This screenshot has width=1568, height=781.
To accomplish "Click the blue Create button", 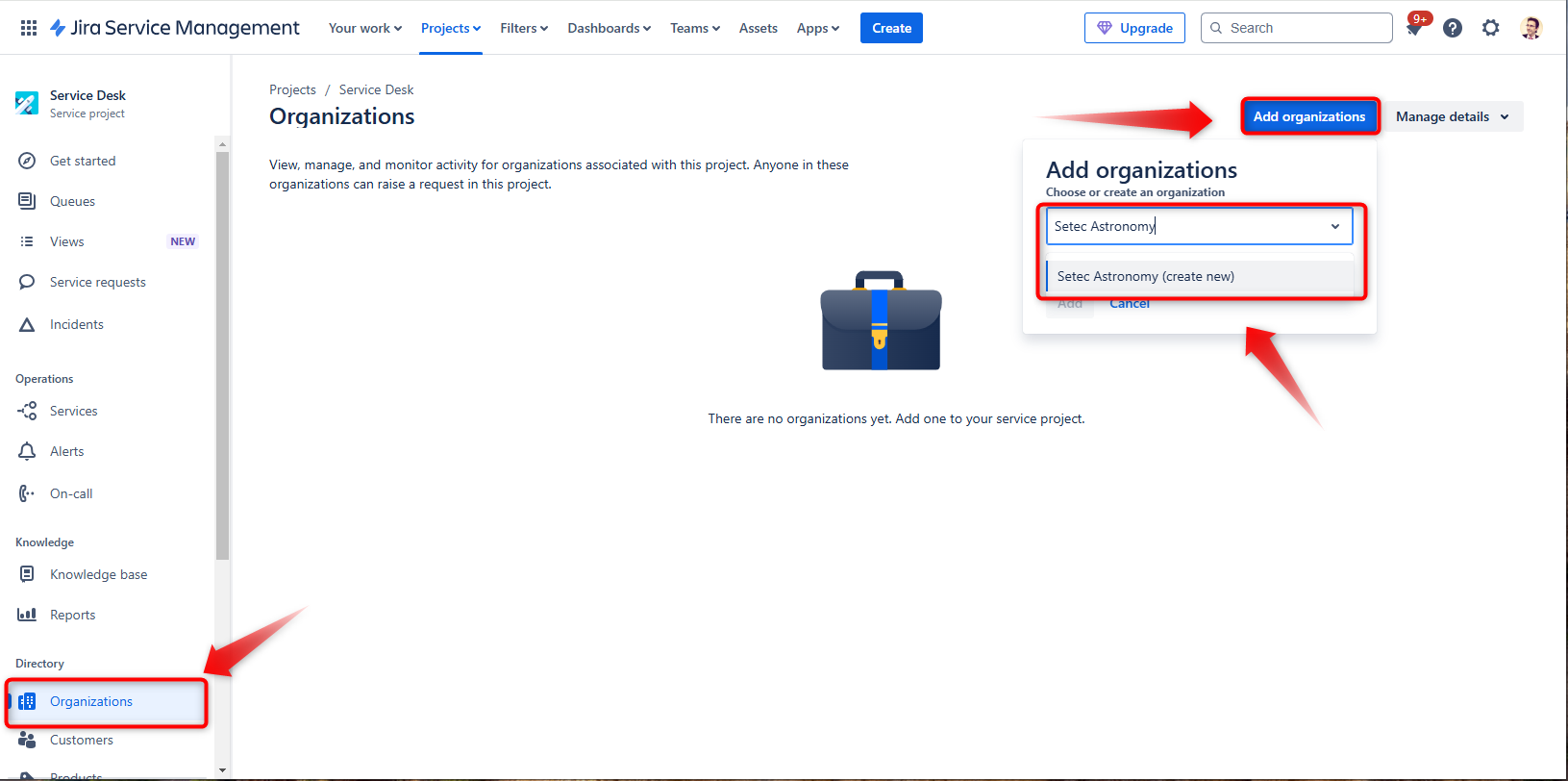I will 891,28.
